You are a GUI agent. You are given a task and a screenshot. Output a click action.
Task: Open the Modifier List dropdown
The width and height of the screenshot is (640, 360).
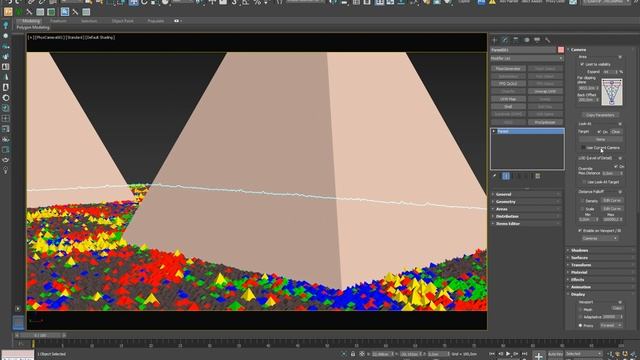[x=527, y=58]
